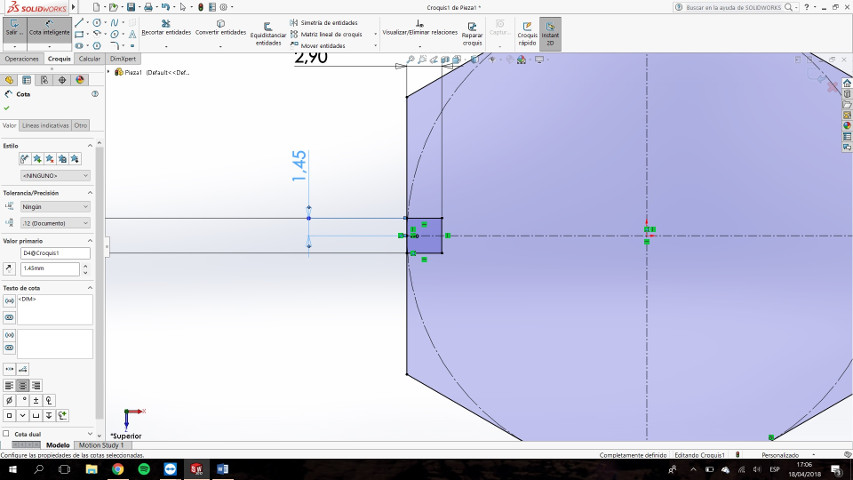Enable the Cota dual checkbox
The width and height of the screenshot is (853, 480).
[6, 434]
